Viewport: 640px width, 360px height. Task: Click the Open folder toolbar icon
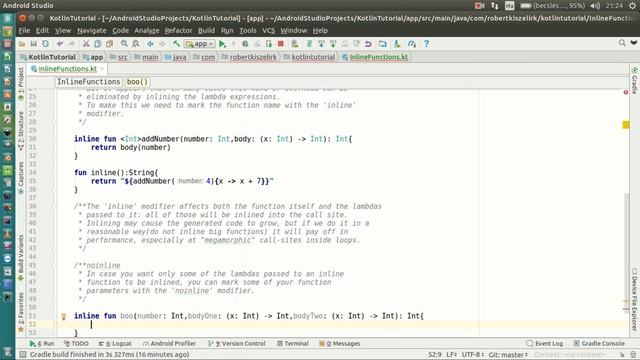pyautogui.click(x=22, y=44)
